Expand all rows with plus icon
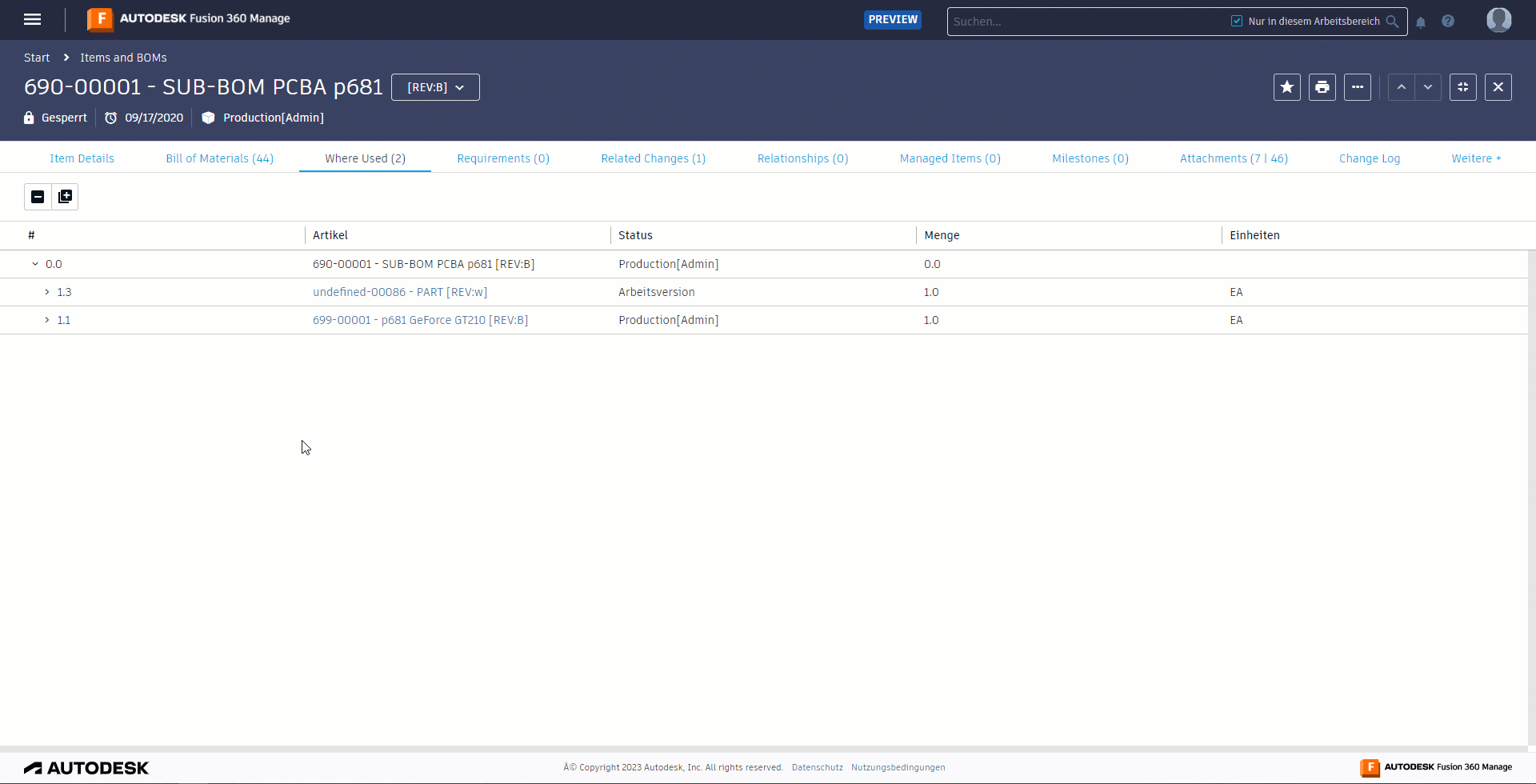1536x784 pixels. click(65, 197)
